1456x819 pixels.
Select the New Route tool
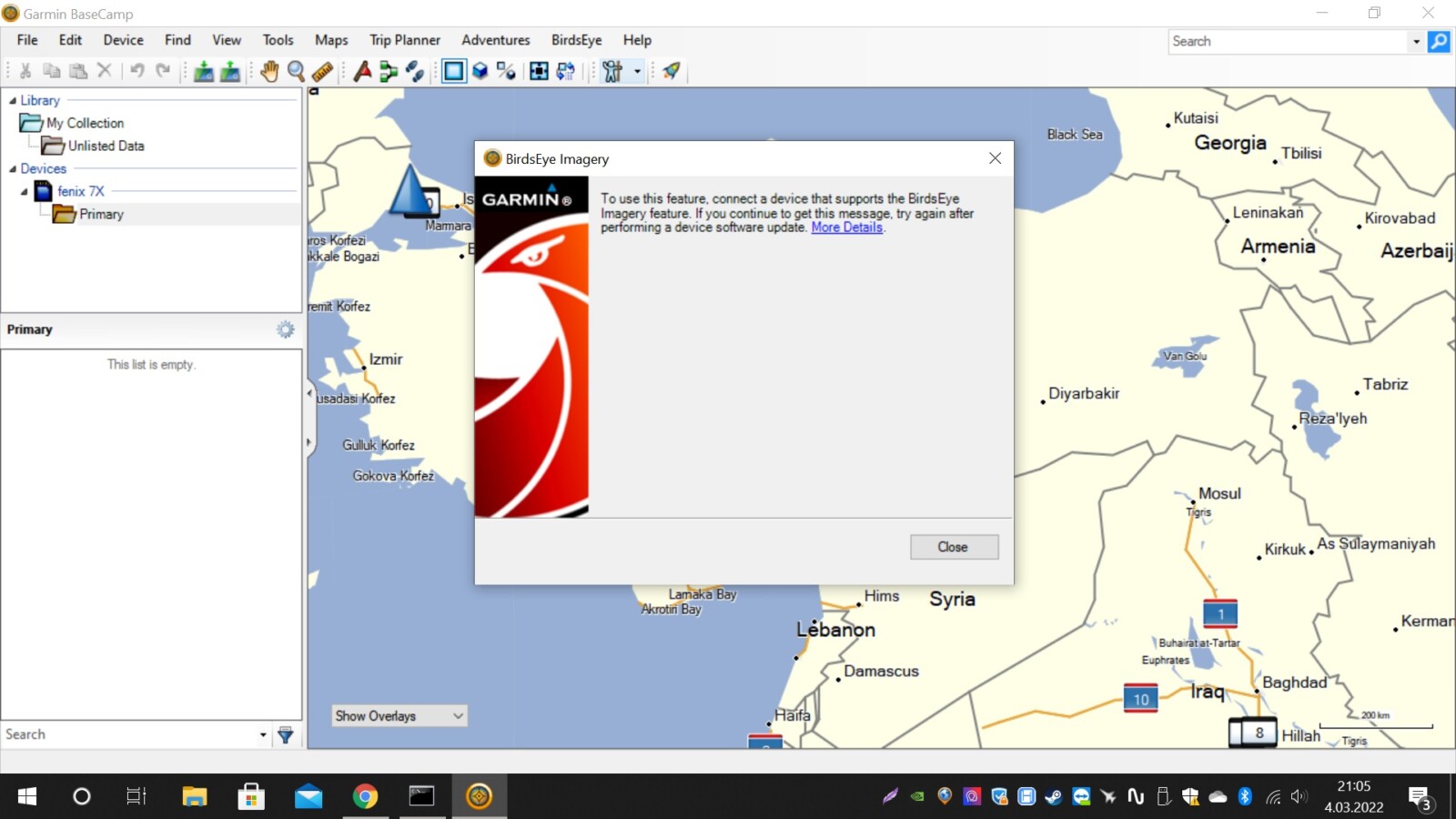pos(389,71)
